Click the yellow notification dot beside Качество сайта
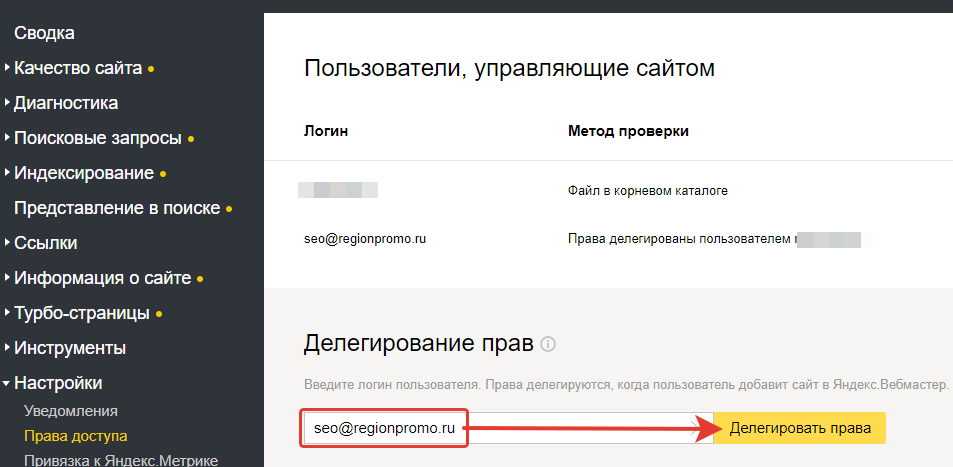 (x=151, y=69)
